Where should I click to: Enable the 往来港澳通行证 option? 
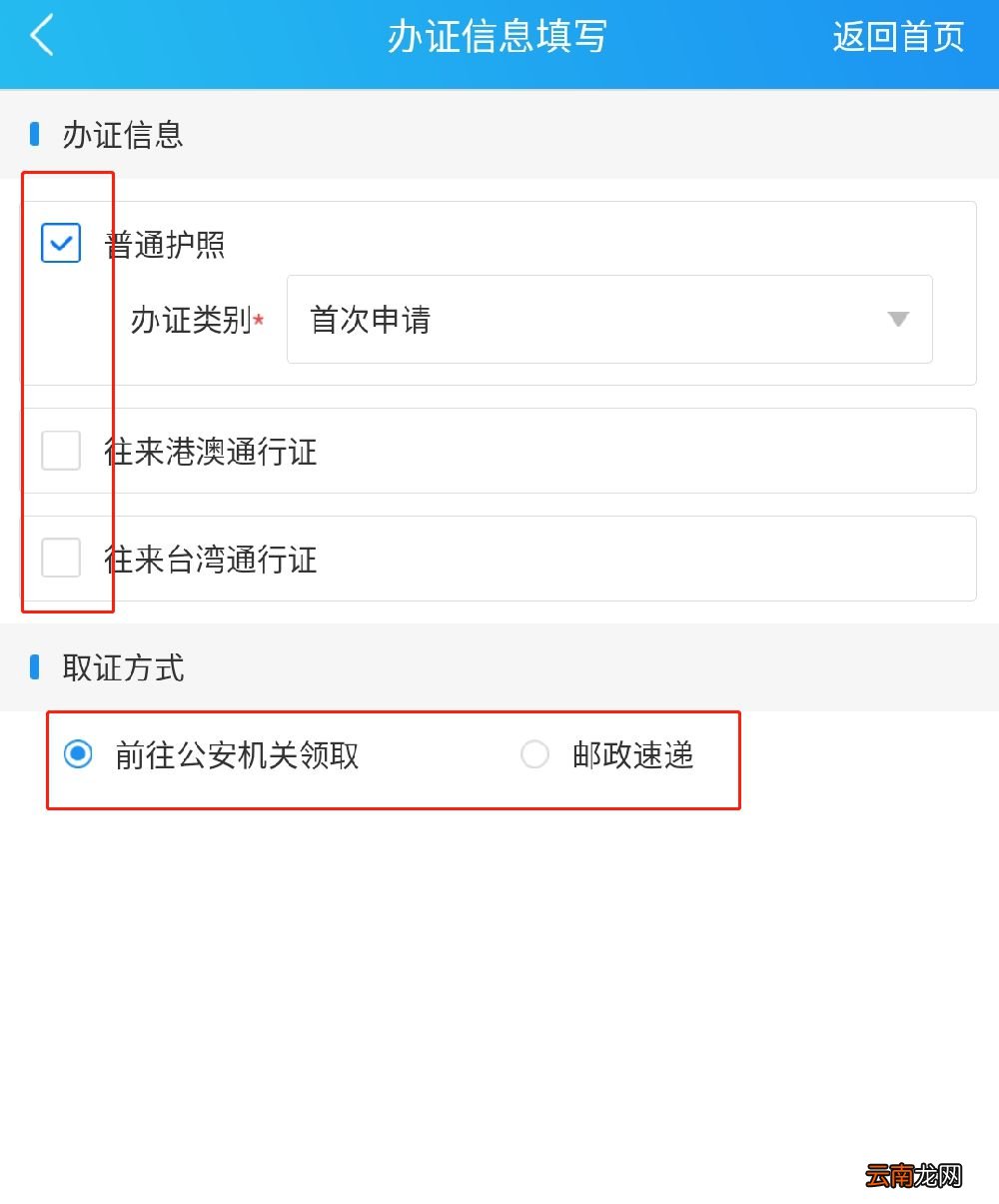tap(60, 451)
